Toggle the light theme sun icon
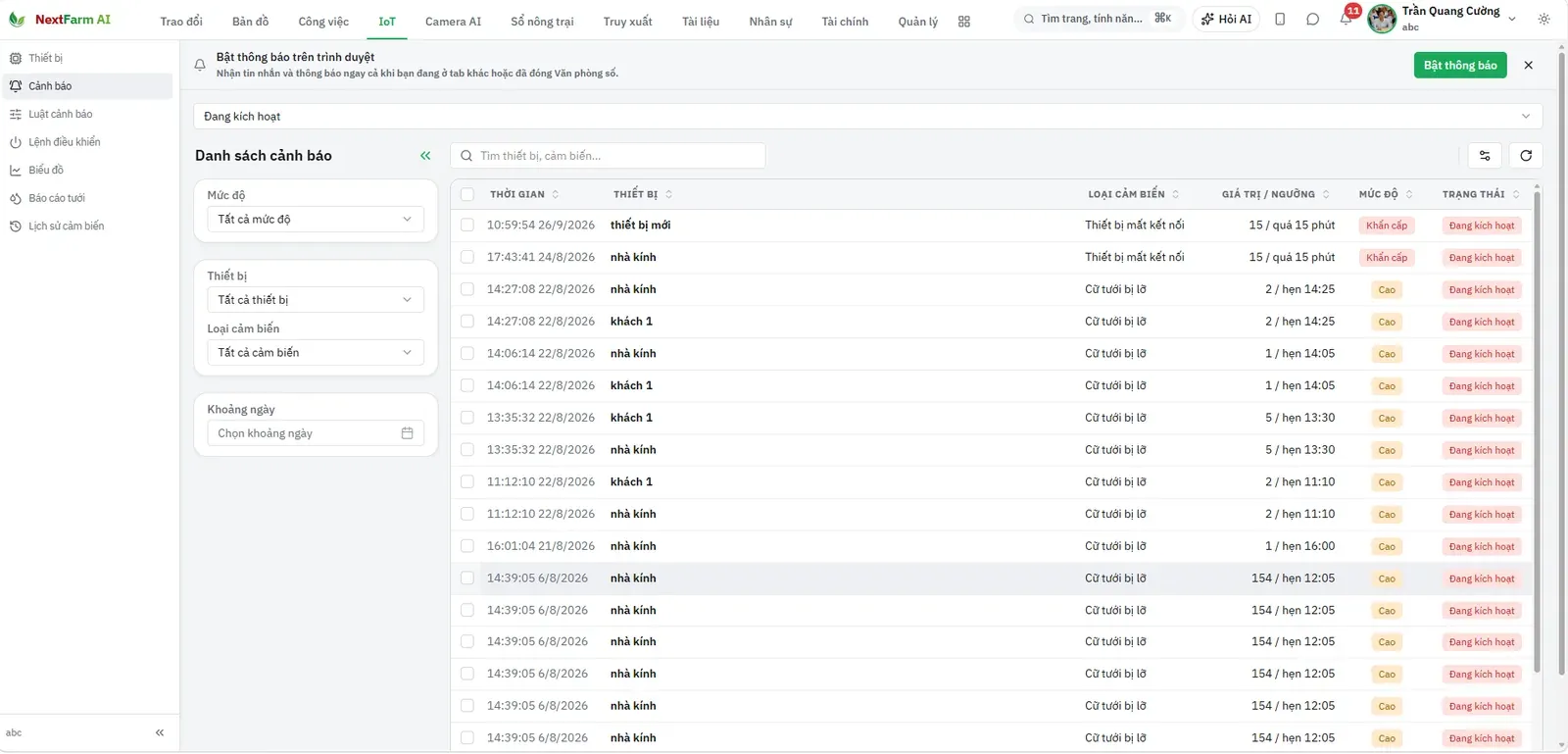Viewport: 1568px width, 754px height. tap(1544, 20)
